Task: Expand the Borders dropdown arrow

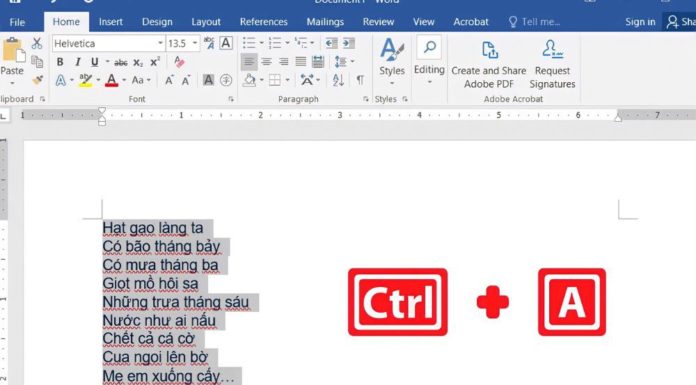Action: [288, 80]
